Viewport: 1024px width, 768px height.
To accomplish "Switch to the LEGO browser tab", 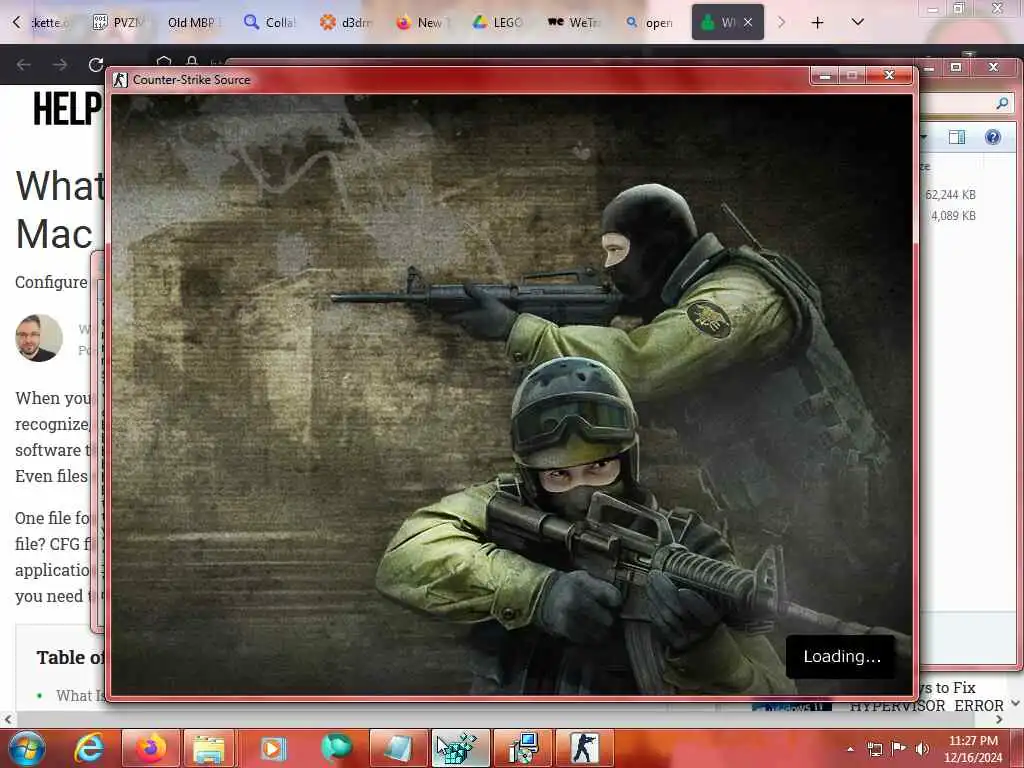I will pyautogui.click(x=498, y=23).
